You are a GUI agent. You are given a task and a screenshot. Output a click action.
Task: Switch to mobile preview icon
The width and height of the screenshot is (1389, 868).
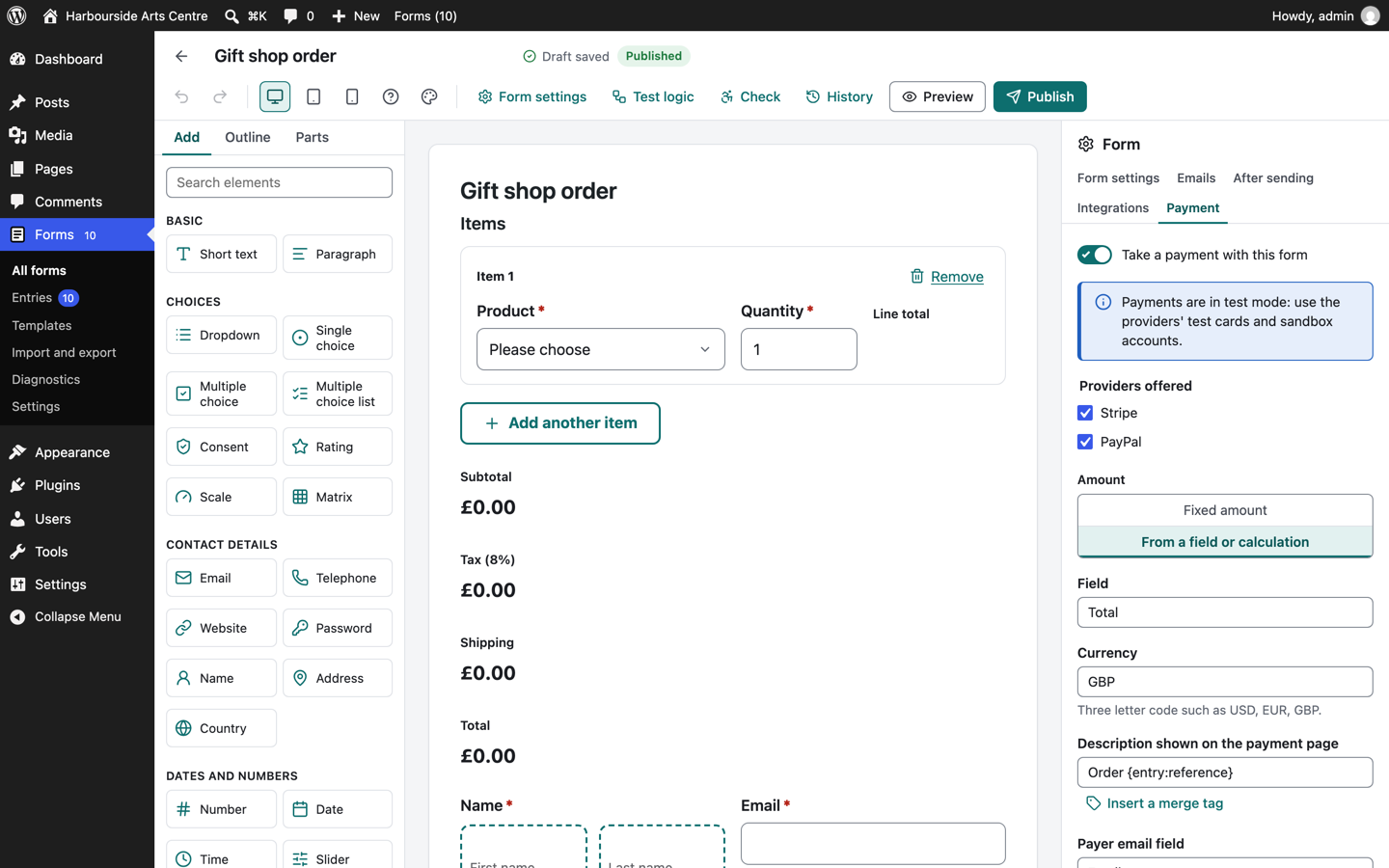pos(352,96)
